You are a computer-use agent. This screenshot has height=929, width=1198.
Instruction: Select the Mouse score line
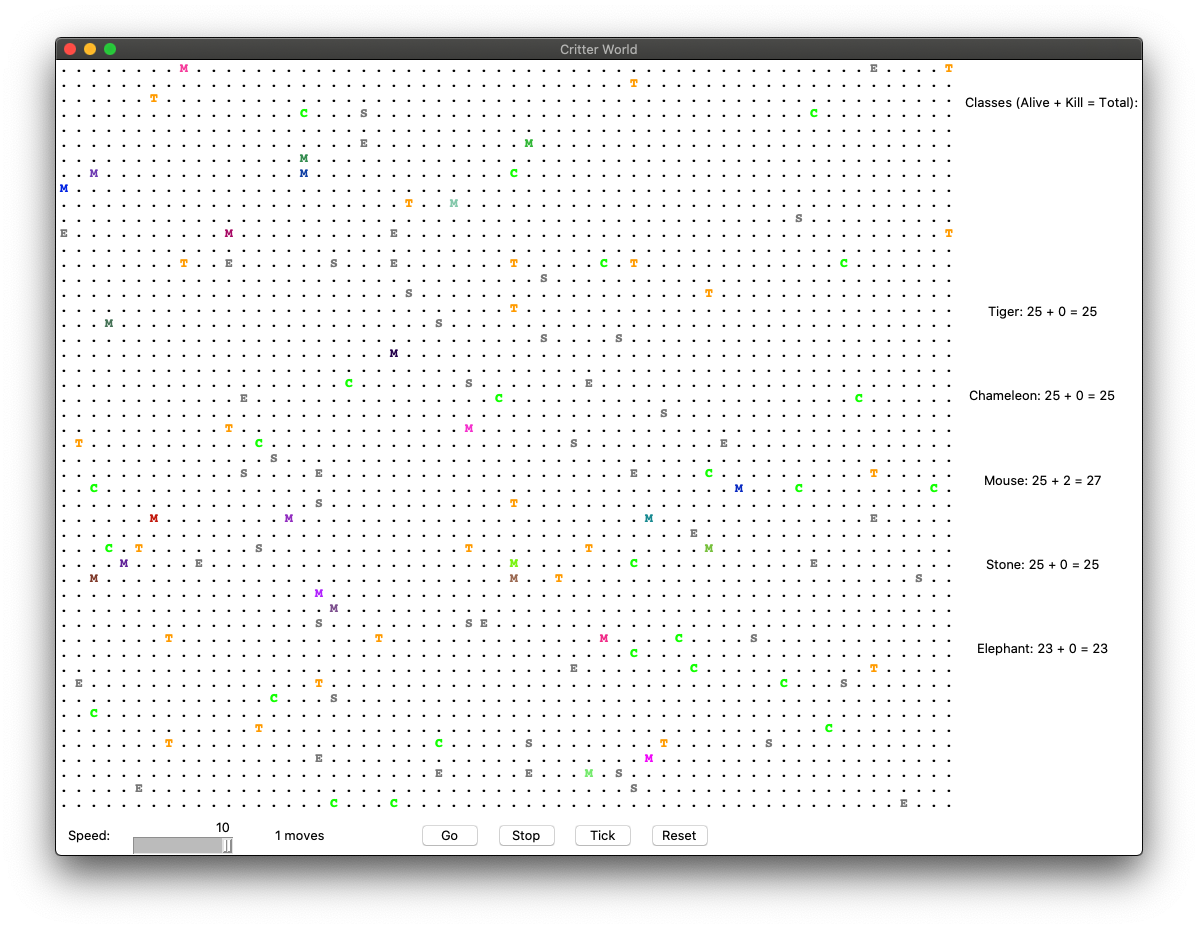[x=1042, y=481]
